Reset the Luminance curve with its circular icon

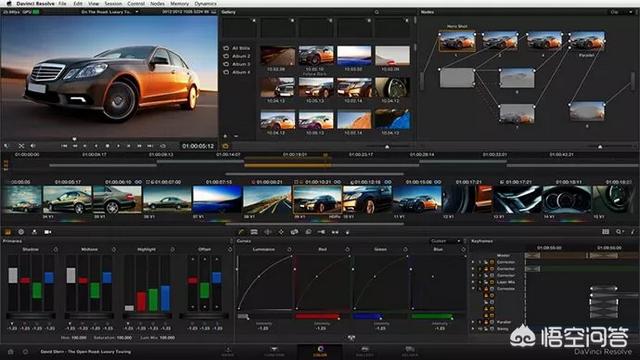coord(289,249)
